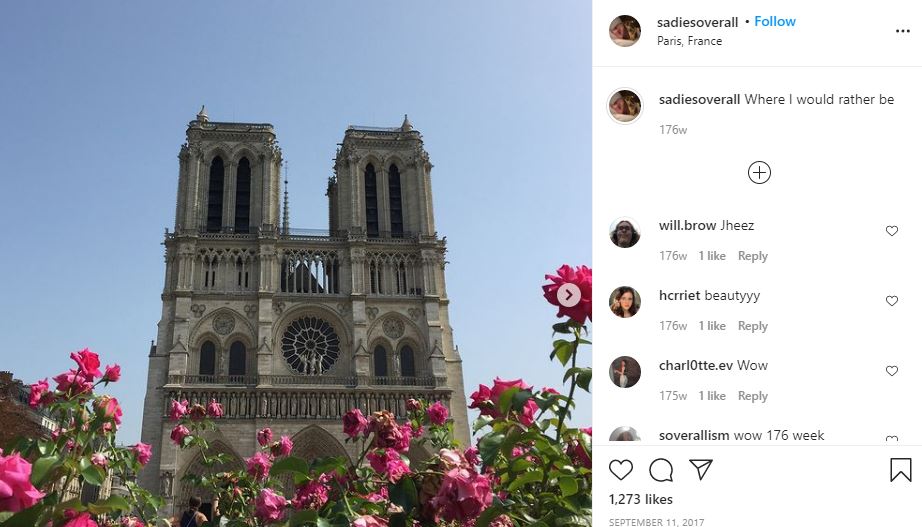The width and height of the screenshot is (922, 527).
Task: Reply to hcrriet's comment
Action: [753, 326]
